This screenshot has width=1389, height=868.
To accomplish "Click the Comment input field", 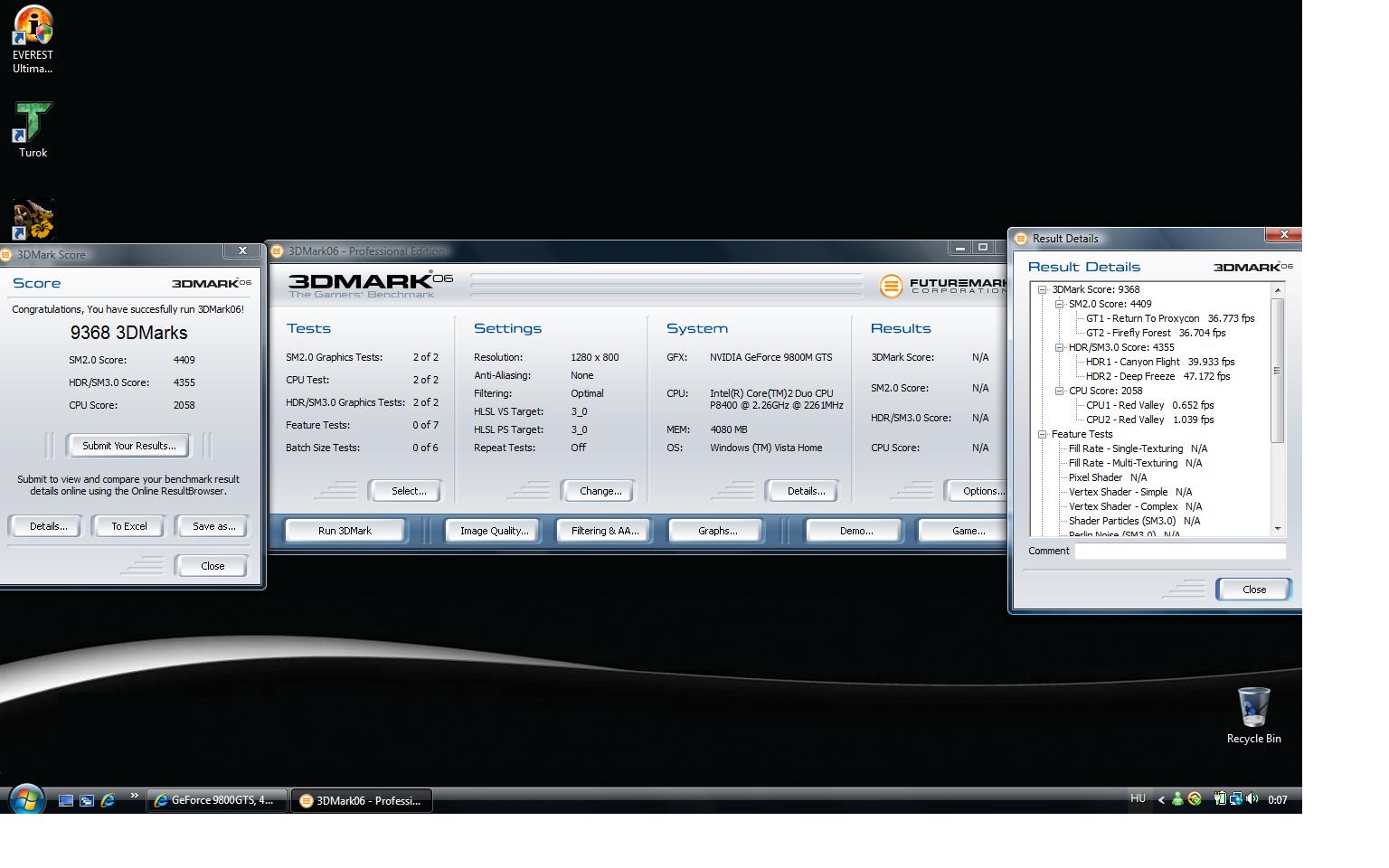I will tap(1180, 551).
